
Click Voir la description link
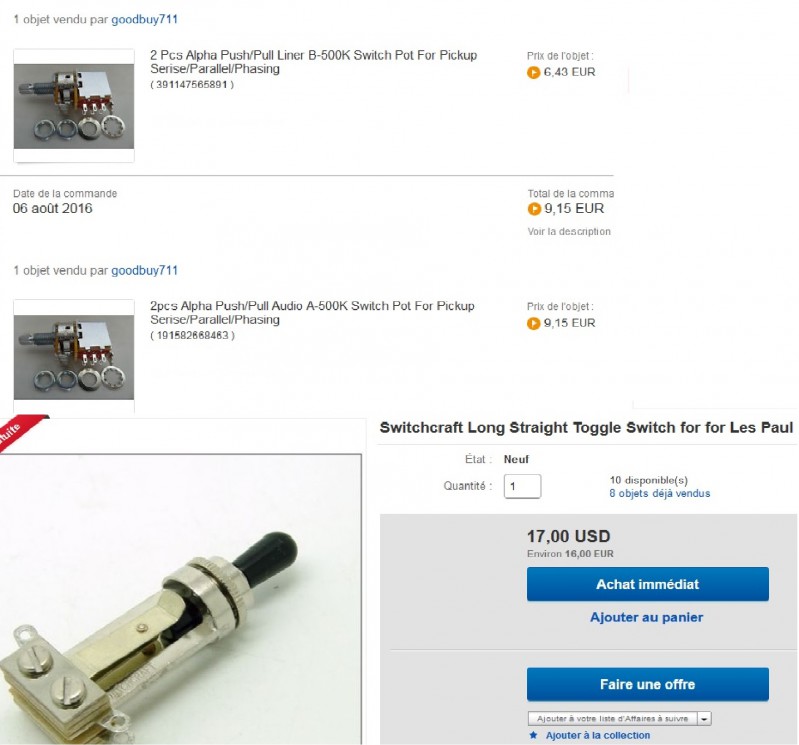click(569, 231)
